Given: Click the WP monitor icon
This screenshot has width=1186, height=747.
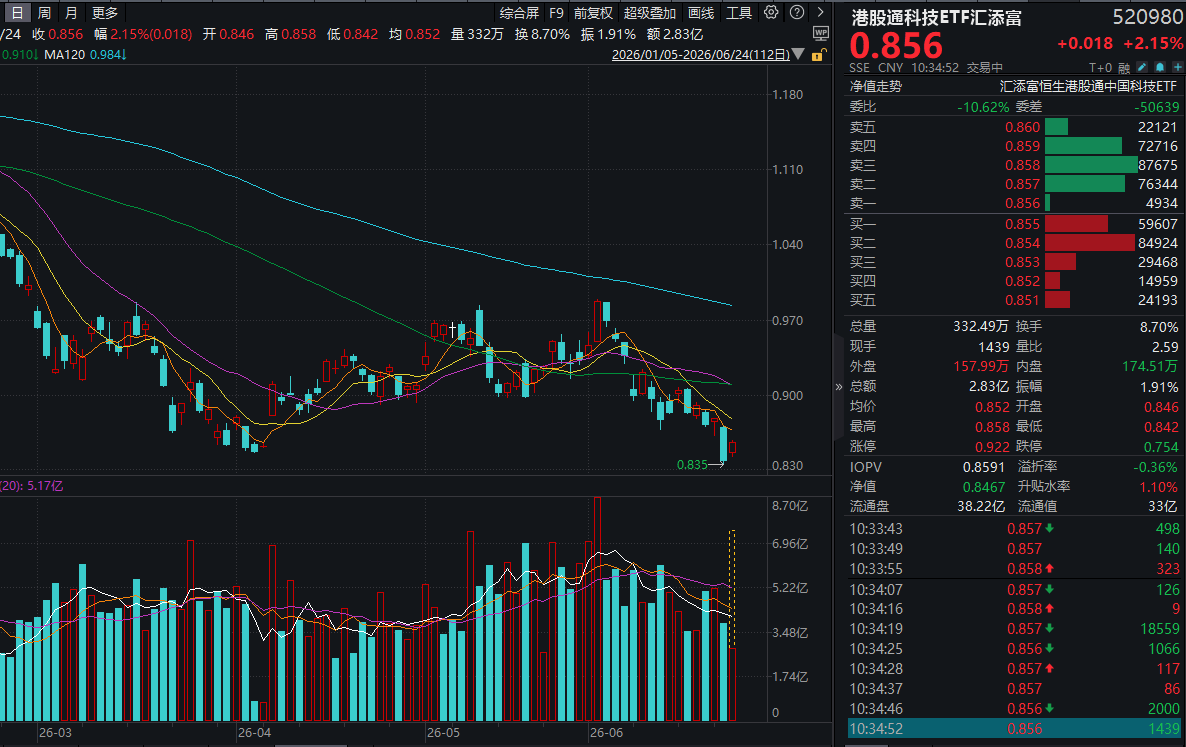Looking at the screenshot, I should point(821,33).
